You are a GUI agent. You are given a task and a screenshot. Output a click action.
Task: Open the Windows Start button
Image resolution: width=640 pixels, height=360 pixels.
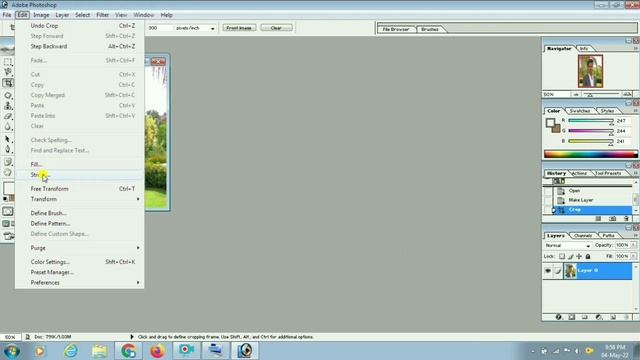tap(11, 351)
